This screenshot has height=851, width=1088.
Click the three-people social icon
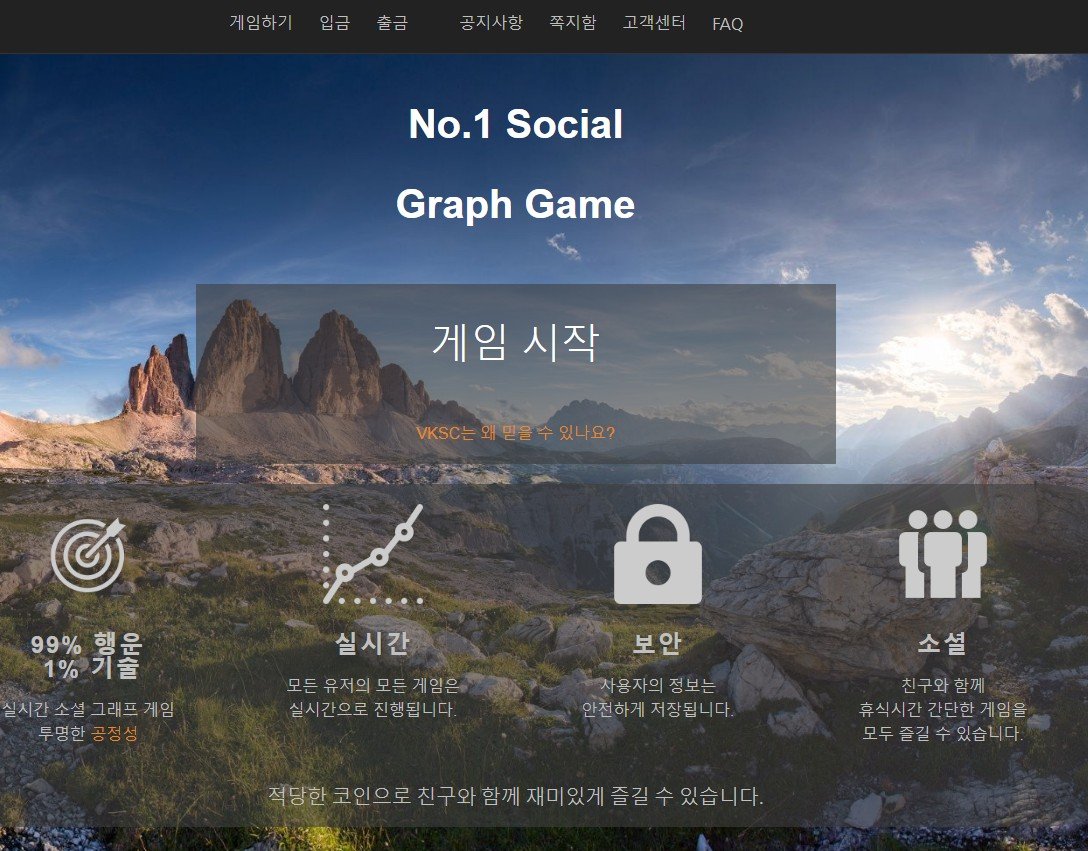coord(942,554)
